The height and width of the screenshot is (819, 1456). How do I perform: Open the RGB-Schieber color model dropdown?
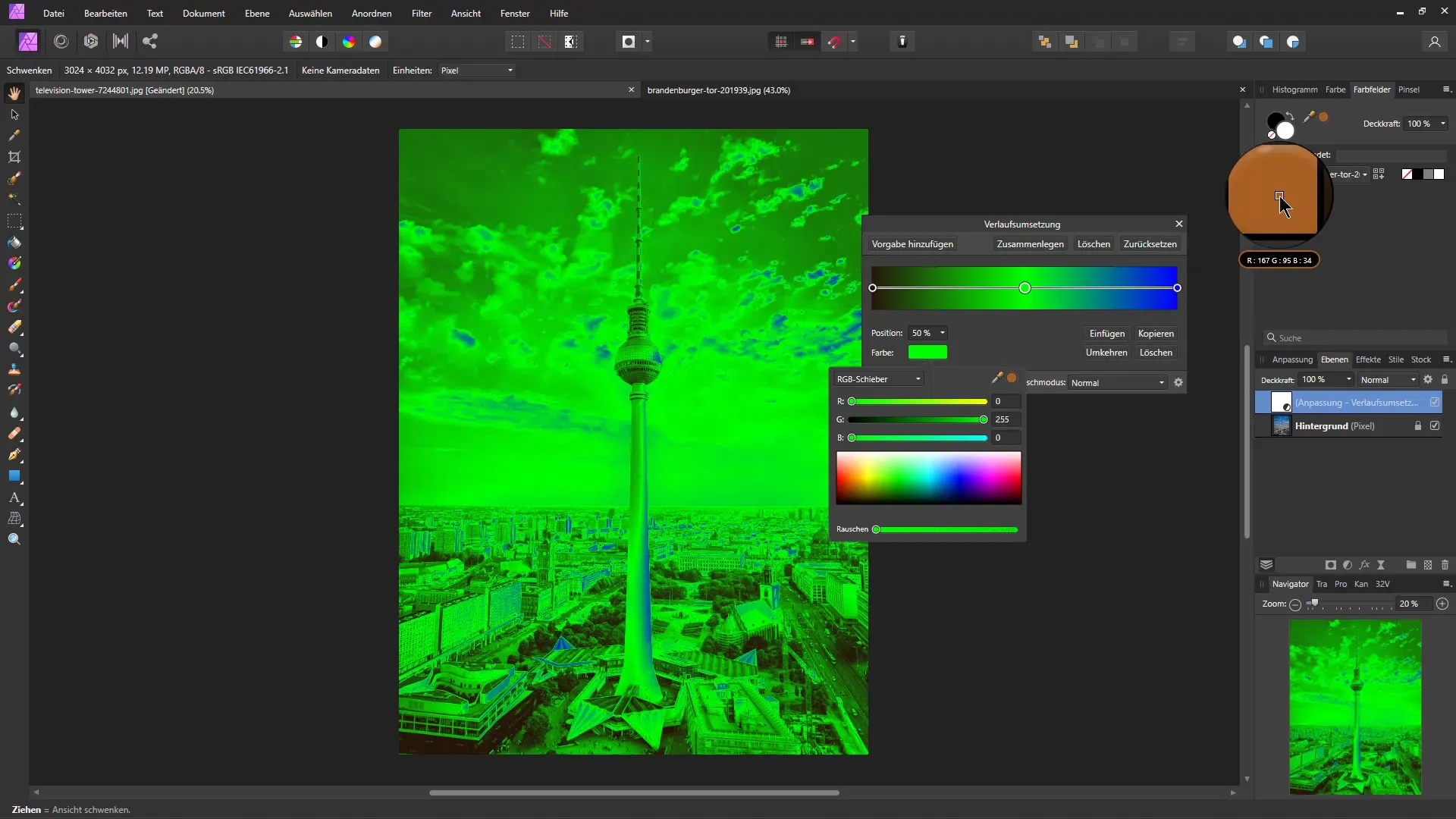pos(878,379)
